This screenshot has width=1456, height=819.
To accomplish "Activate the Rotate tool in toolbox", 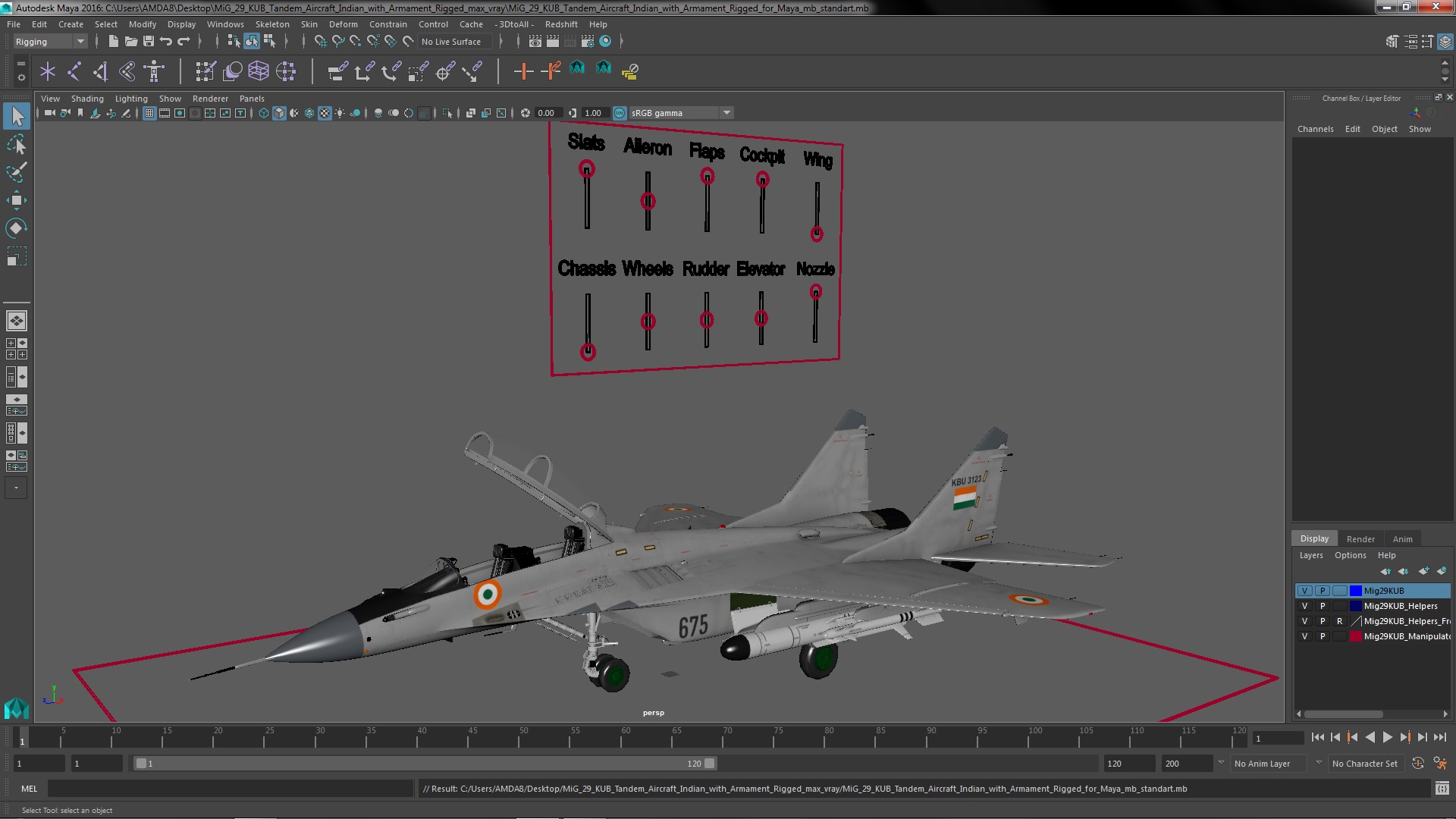I will coord(17,228).
